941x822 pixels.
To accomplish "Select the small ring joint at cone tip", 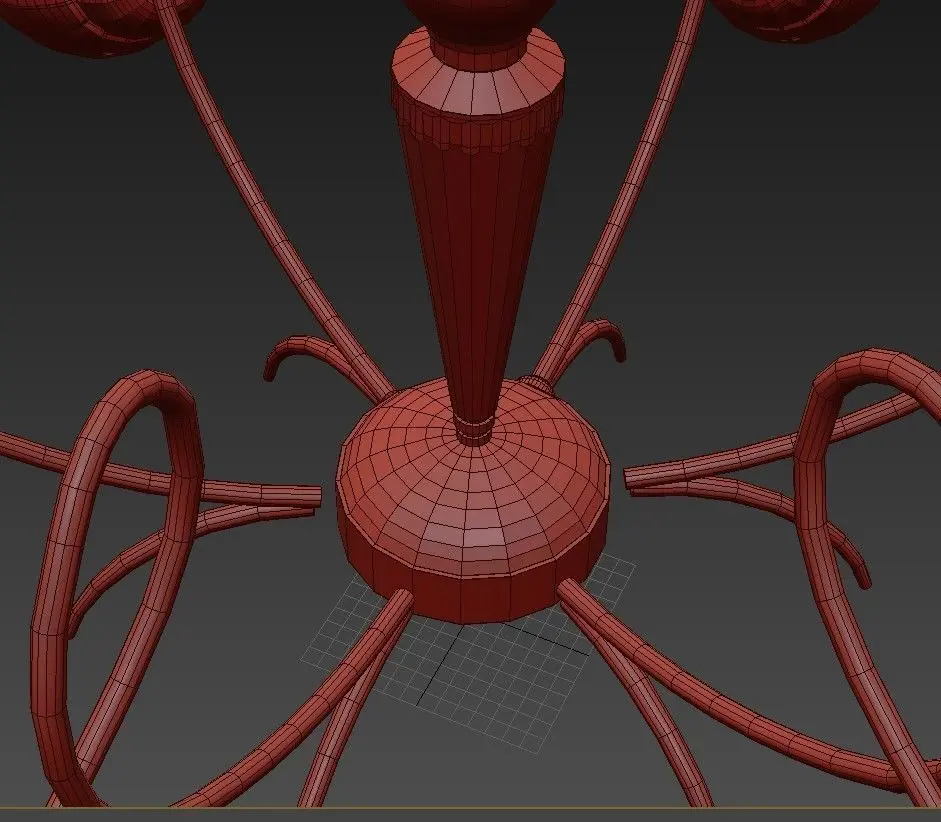I will [473, 431].
